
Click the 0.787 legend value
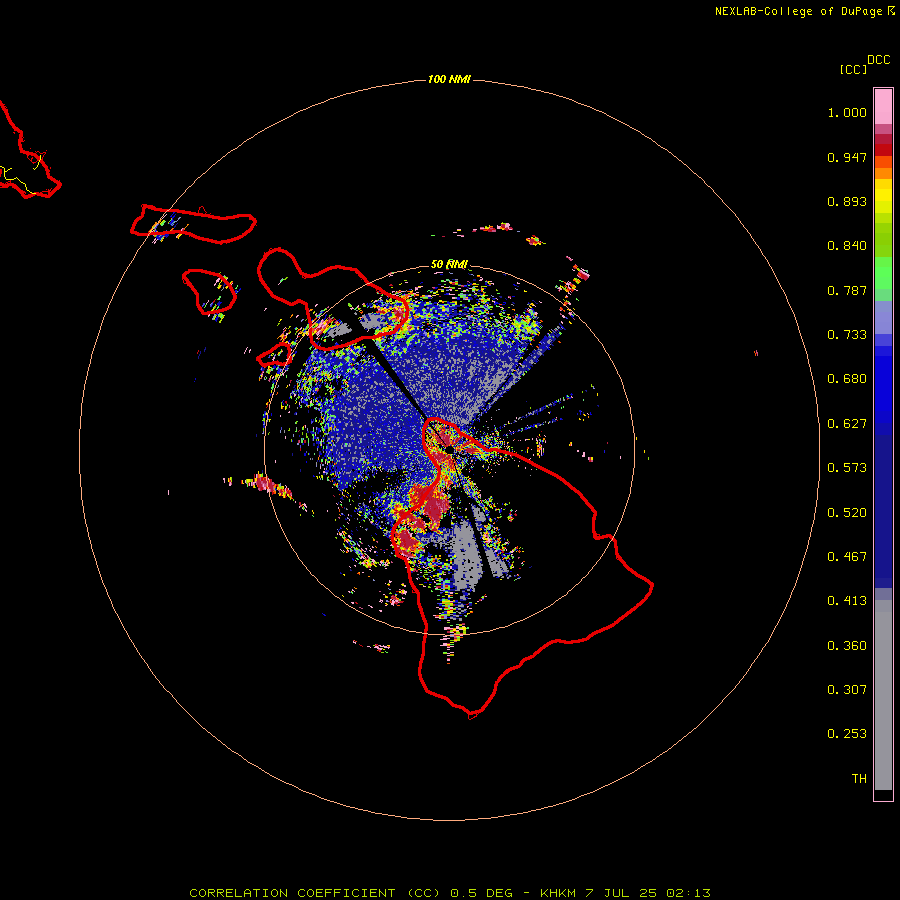847,290
